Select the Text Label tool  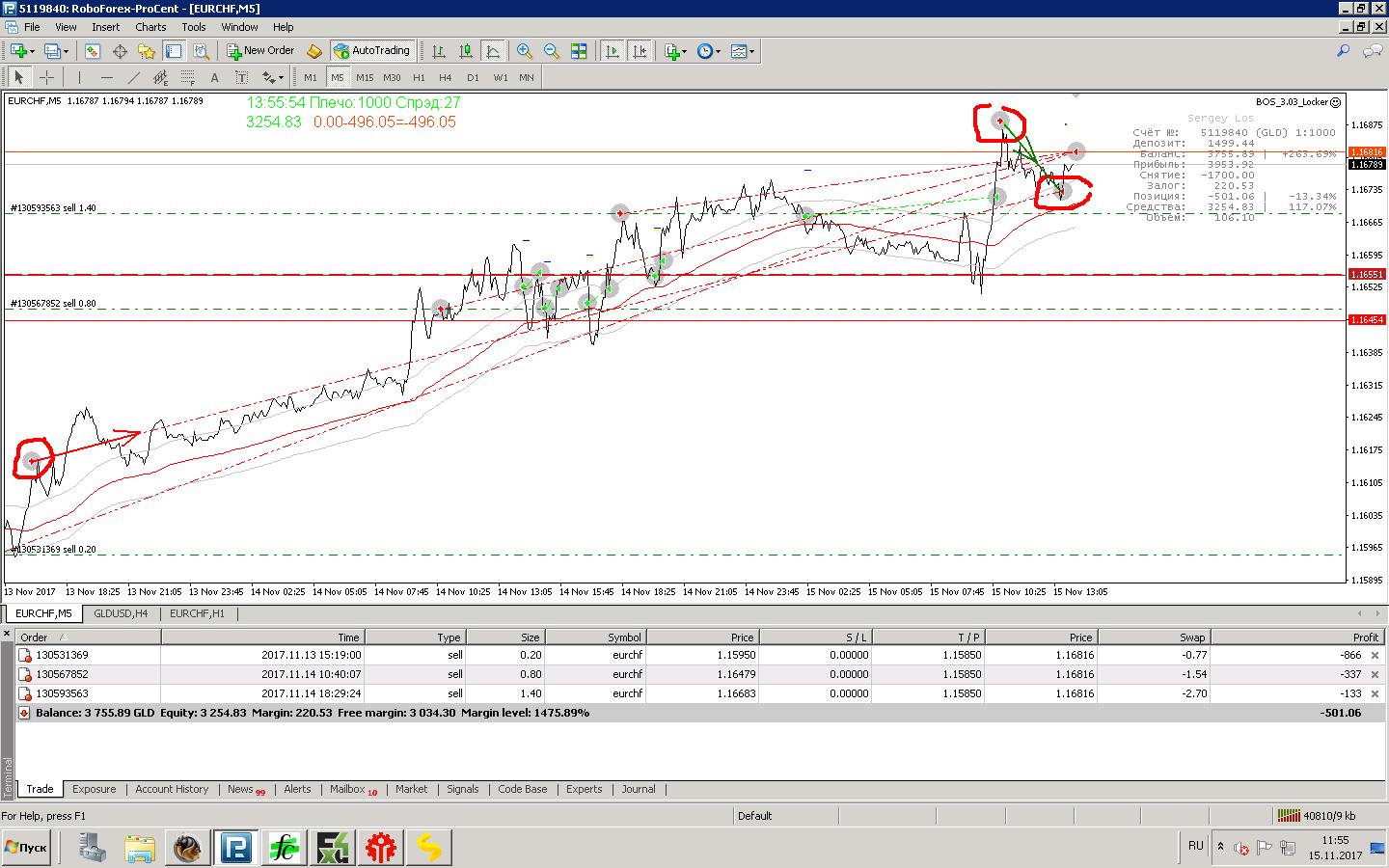pyautogui.click(x=241, y=77)
